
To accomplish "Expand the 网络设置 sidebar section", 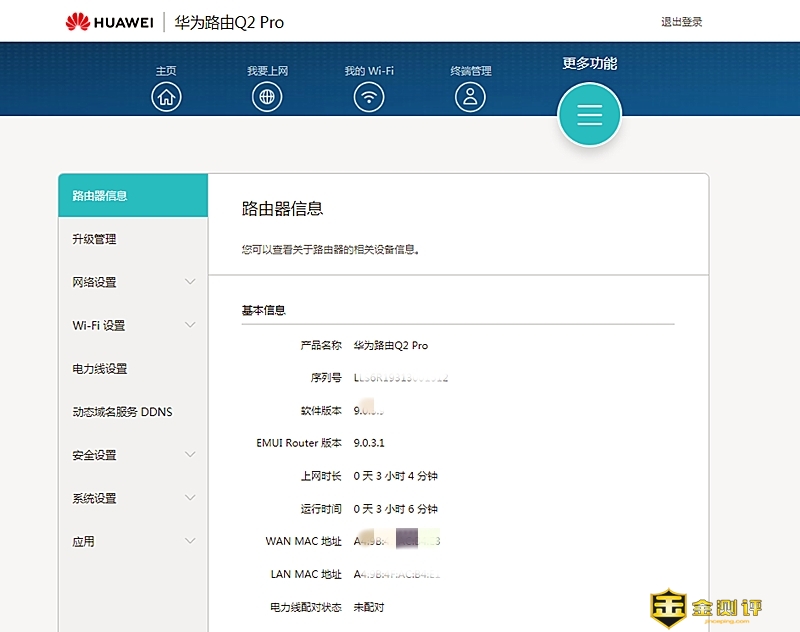I will coord(190,282).
